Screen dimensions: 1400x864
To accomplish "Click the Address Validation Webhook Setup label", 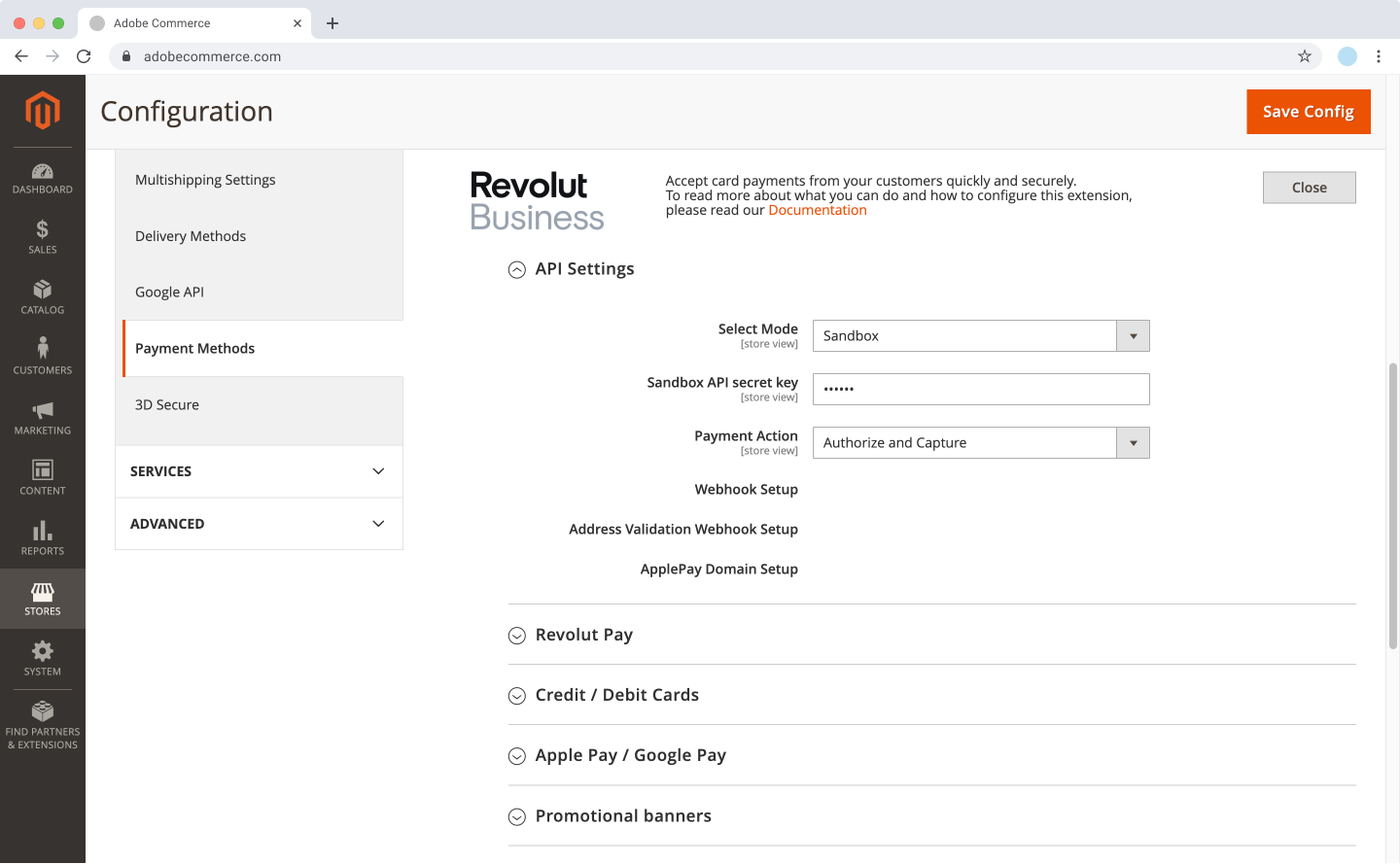I will click(683, 530).
